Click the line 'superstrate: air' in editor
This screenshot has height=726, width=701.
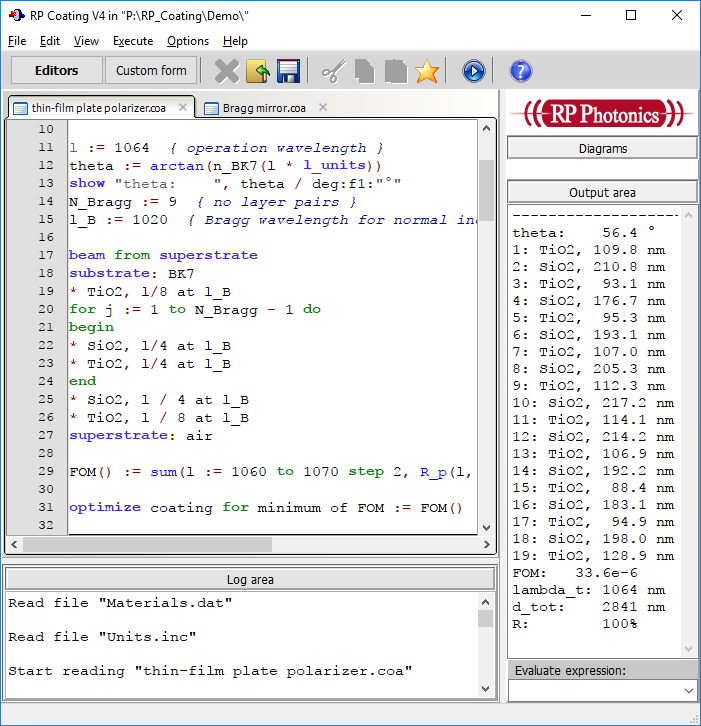(x=141, y=435)
